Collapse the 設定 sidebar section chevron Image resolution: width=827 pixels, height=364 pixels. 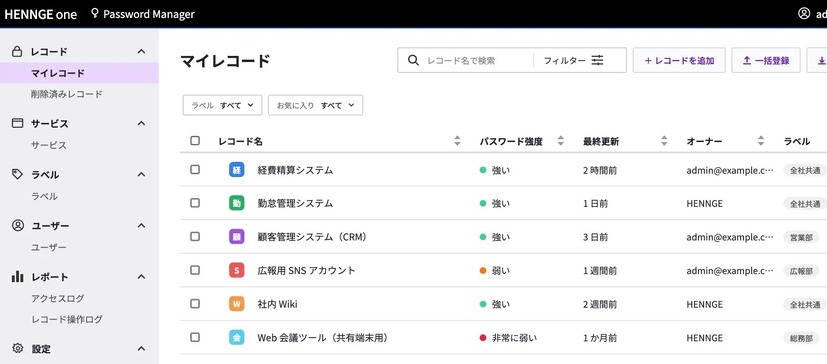tap(141, 349)
